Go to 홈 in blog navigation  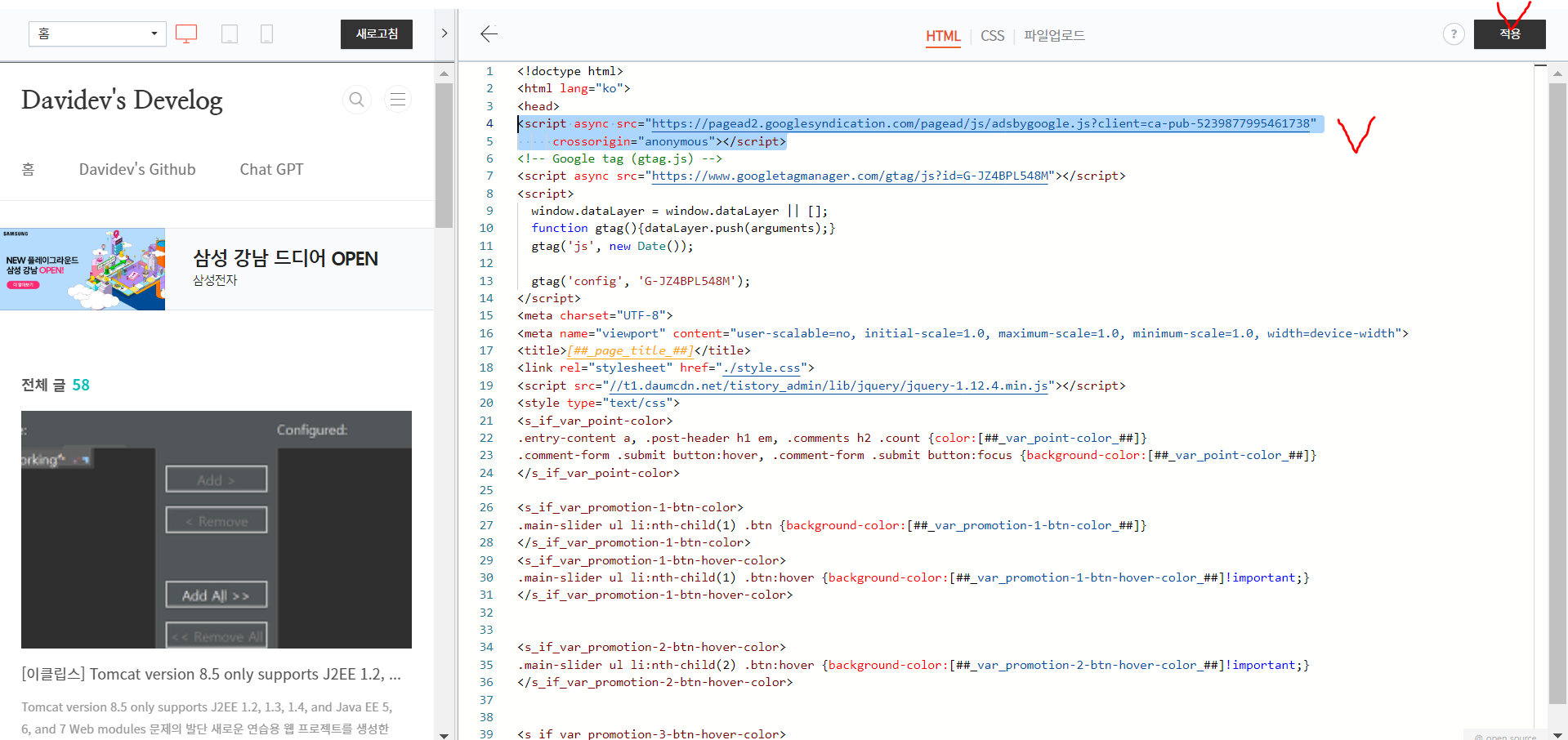(28, 169)
